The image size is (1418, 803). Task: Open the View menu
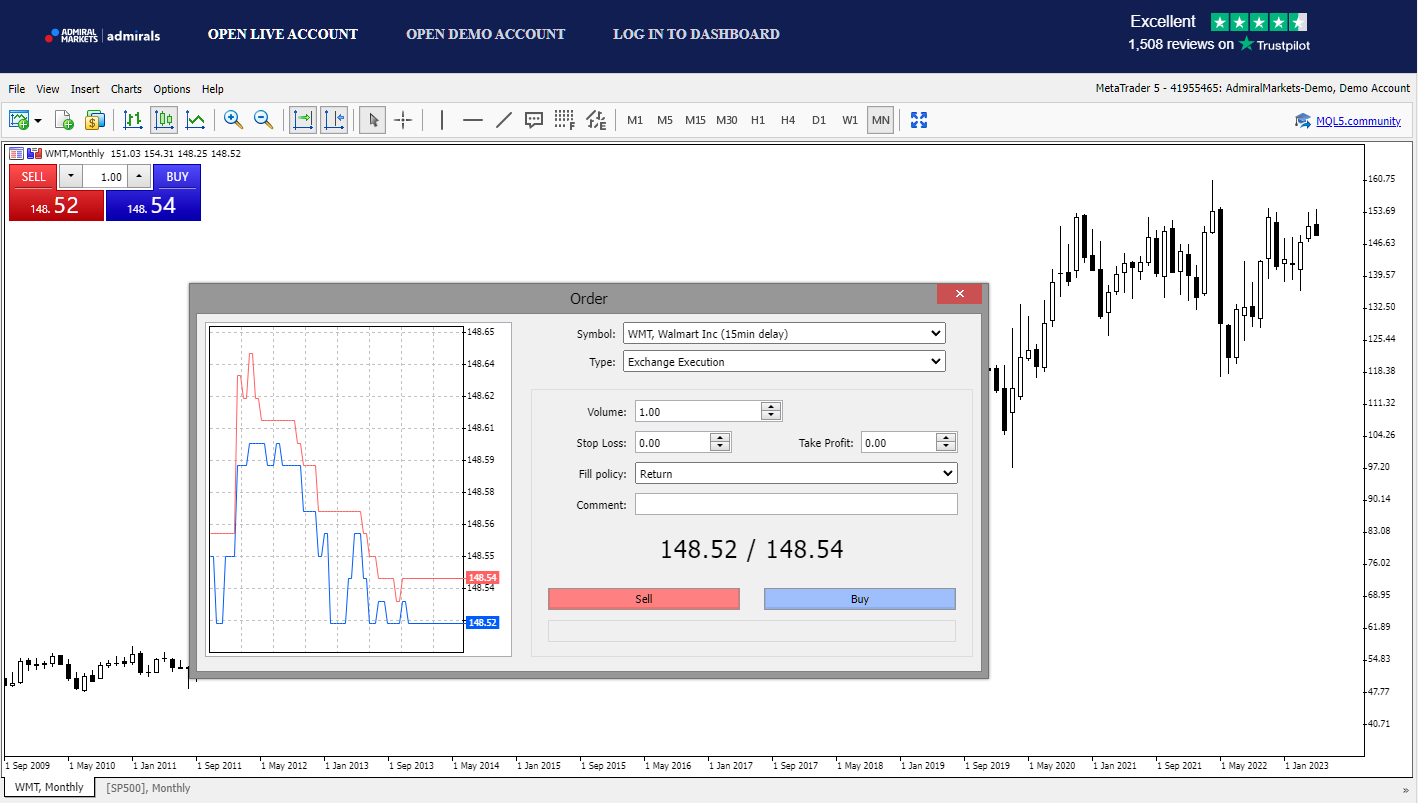click(x=48, y=89)
